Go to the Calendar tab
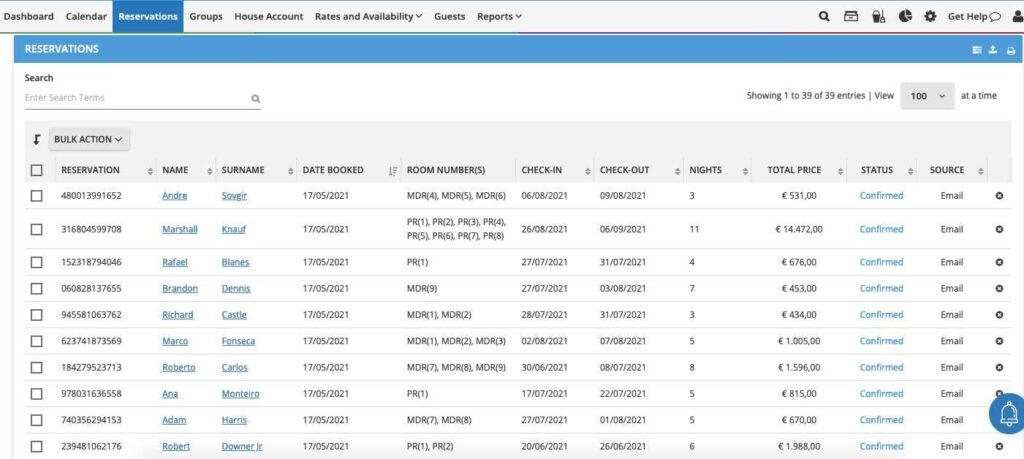The image size is (1024, 459). point(86,16)
